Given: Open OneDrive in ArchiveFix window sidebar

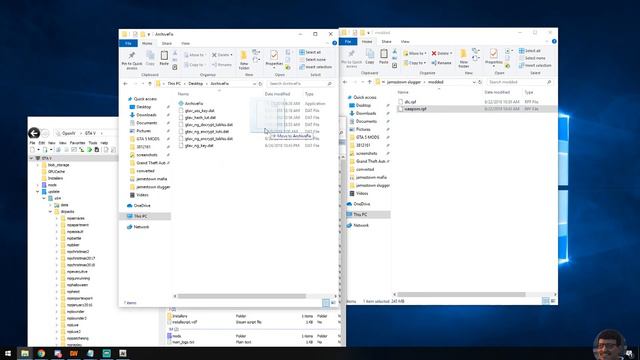Looking at the screenshot, I should (141, 206).
